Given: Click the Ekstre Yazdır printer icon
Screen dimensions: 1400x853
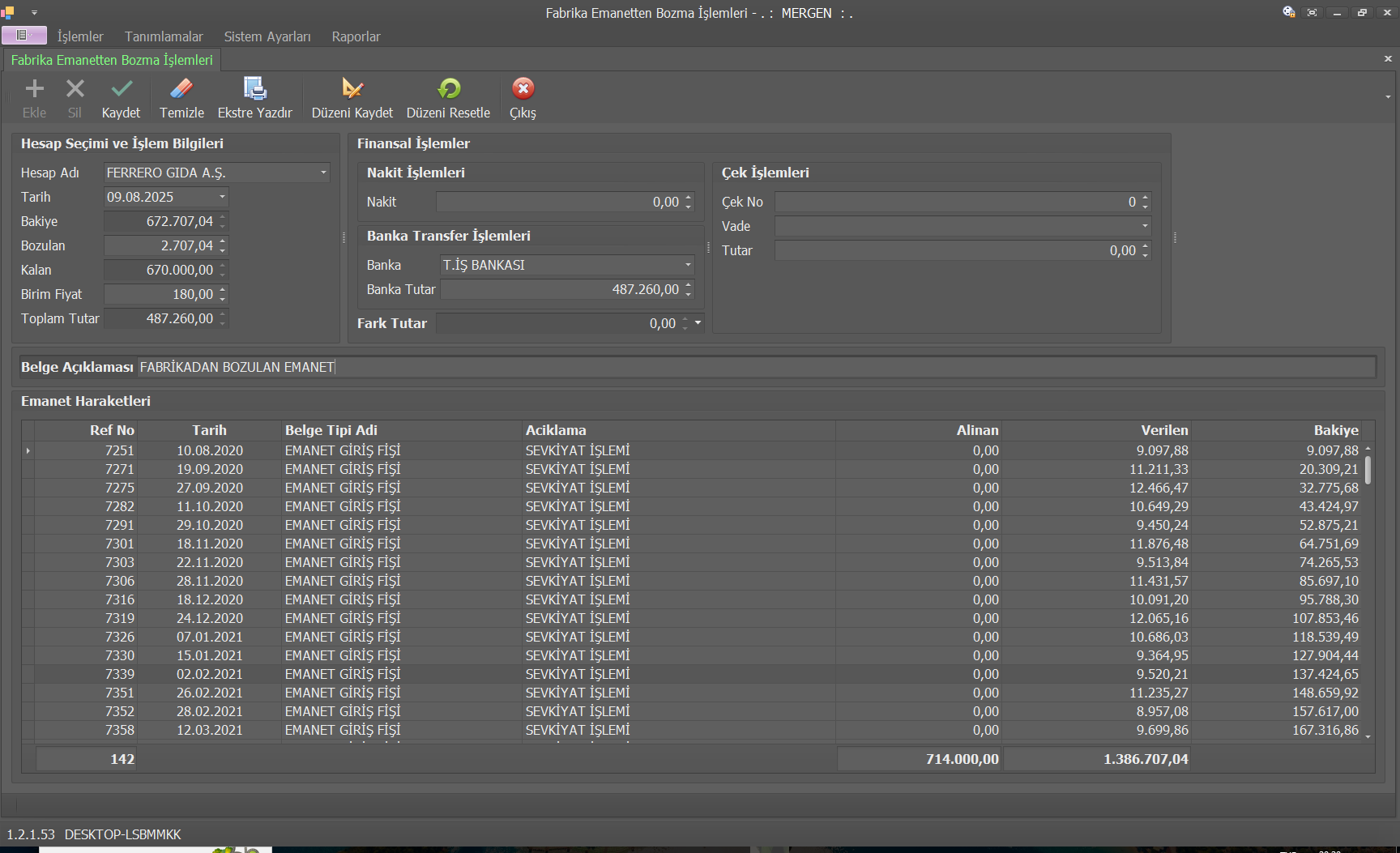Looking at the screenshot, I should pos(254,89).
